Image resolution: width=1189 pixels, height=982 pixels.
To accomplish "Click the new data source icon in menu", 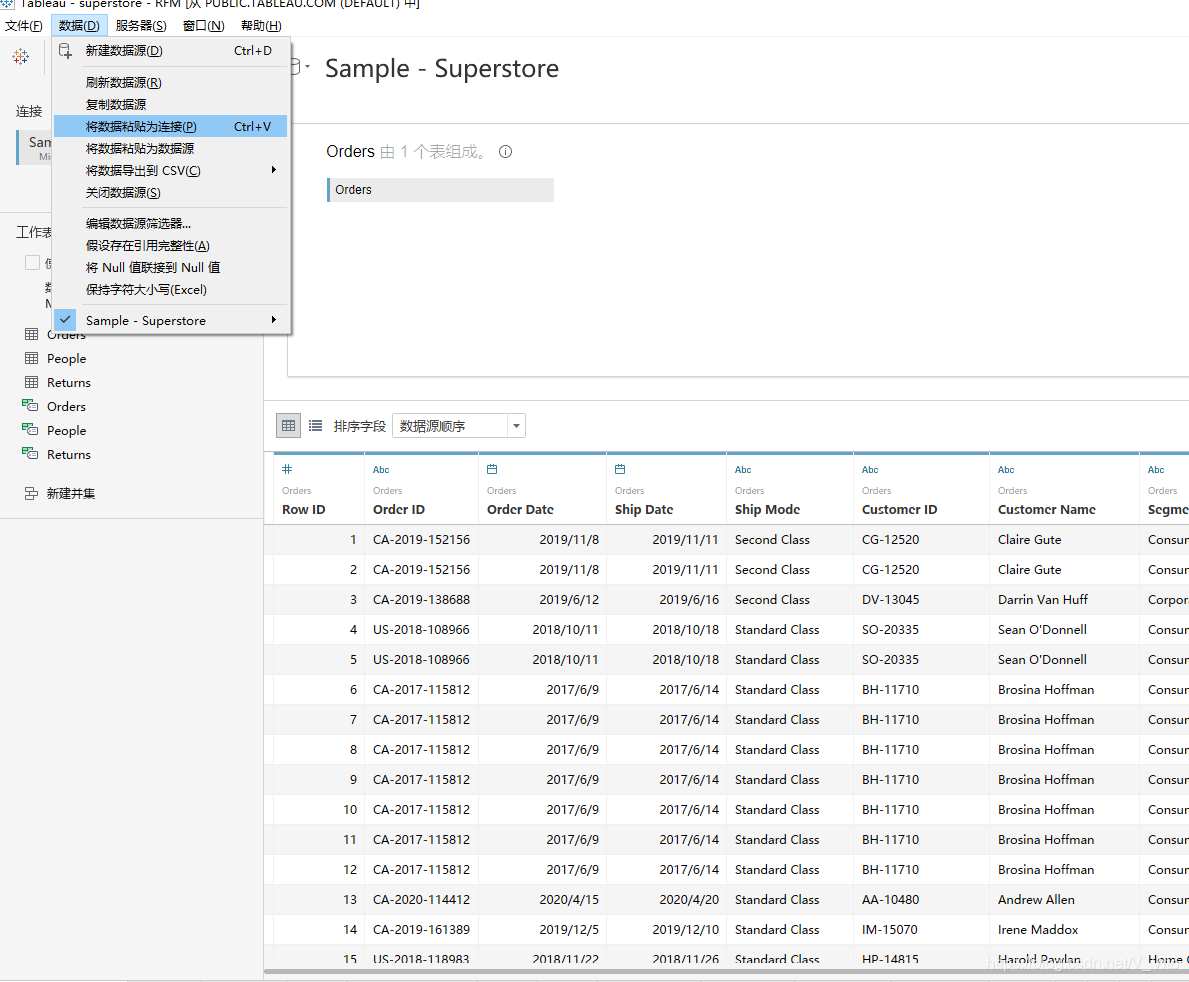I will coord(66,51).
